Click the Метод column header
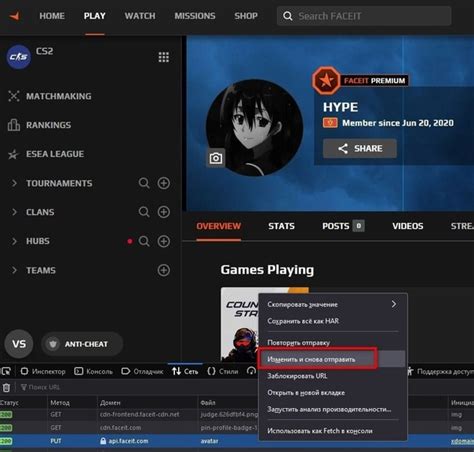 [60, 403]
